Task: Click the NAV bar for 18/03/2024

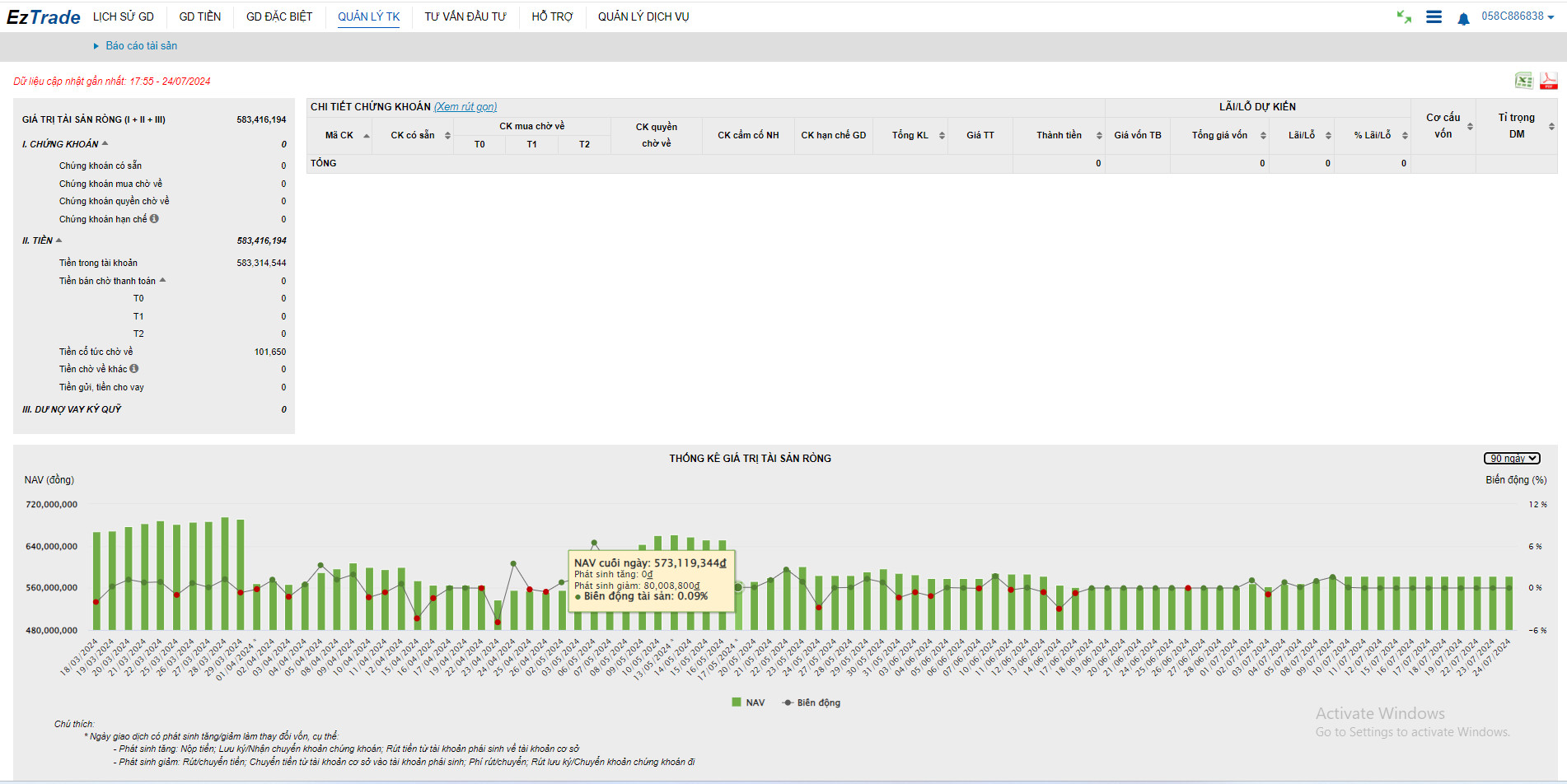Action: coord(96,581)
